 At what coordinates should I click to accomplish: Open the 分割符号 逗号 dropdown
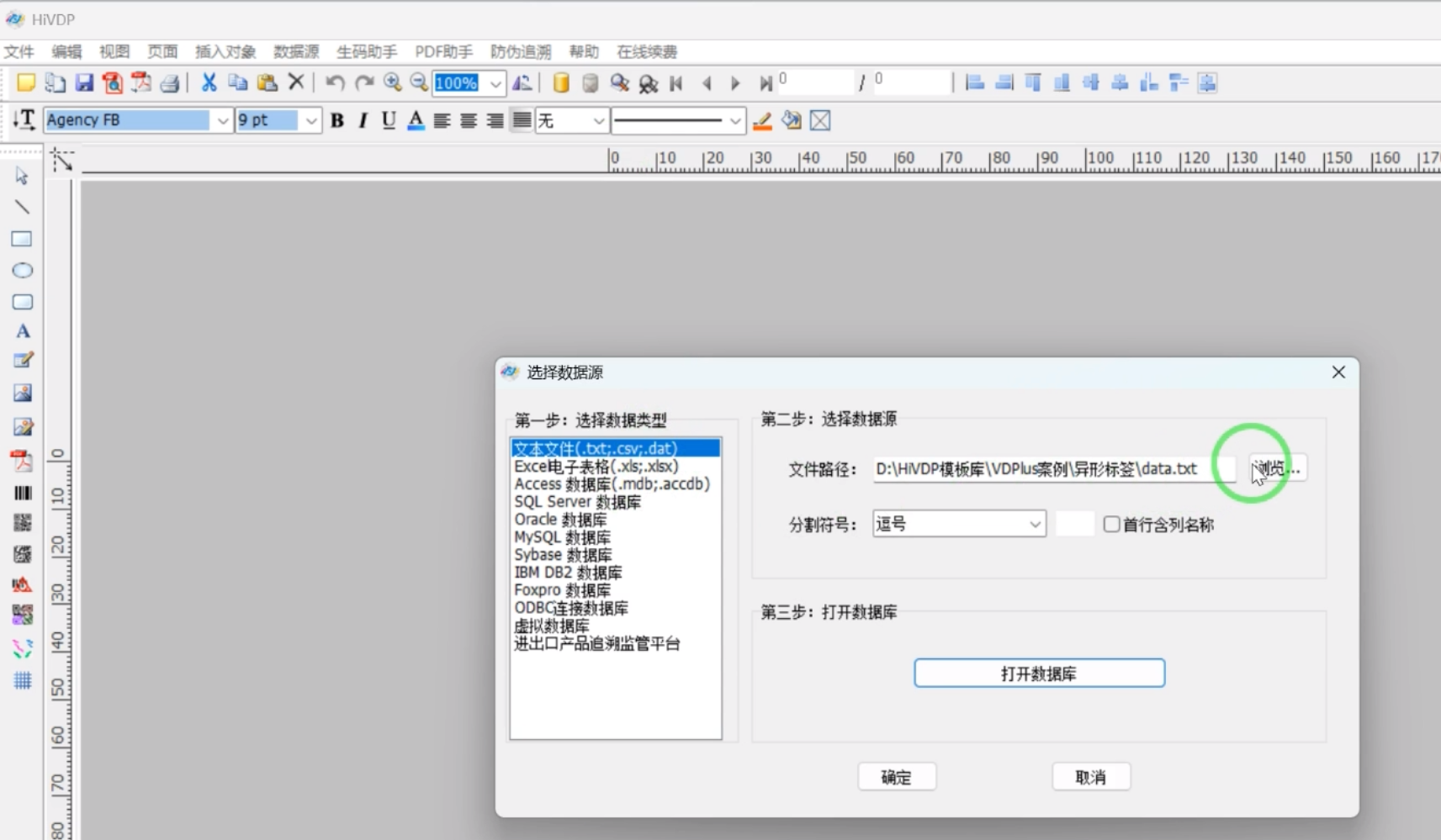[959, 524]
